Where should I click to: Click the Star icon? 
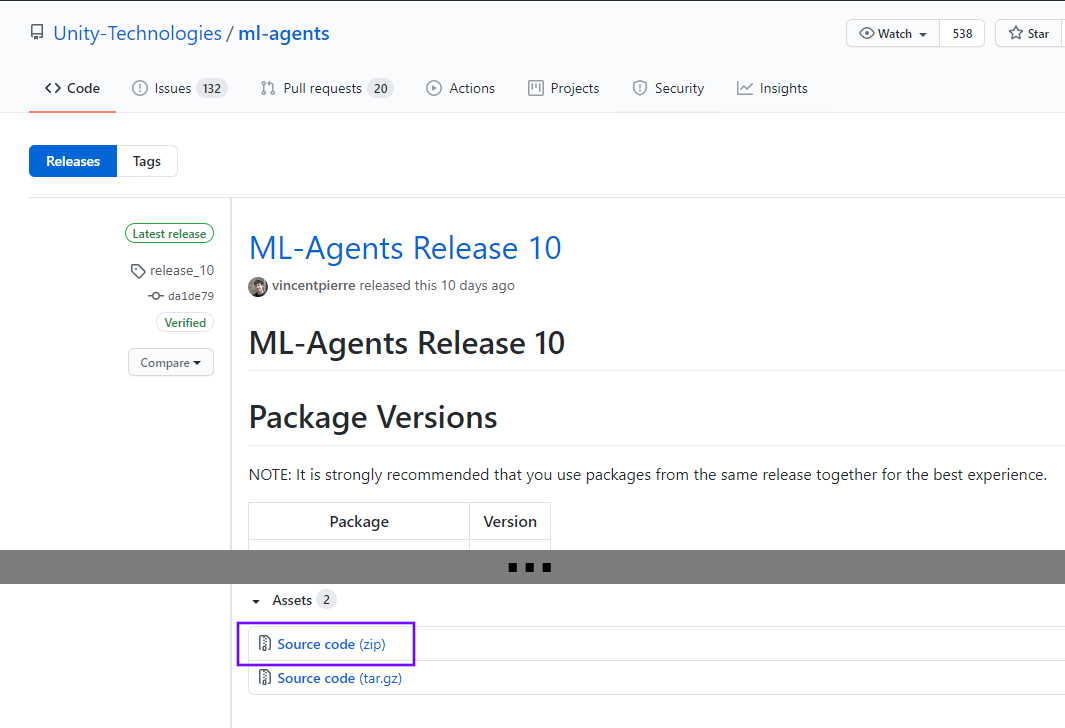pyautogui.click(x=1015, y=33)
